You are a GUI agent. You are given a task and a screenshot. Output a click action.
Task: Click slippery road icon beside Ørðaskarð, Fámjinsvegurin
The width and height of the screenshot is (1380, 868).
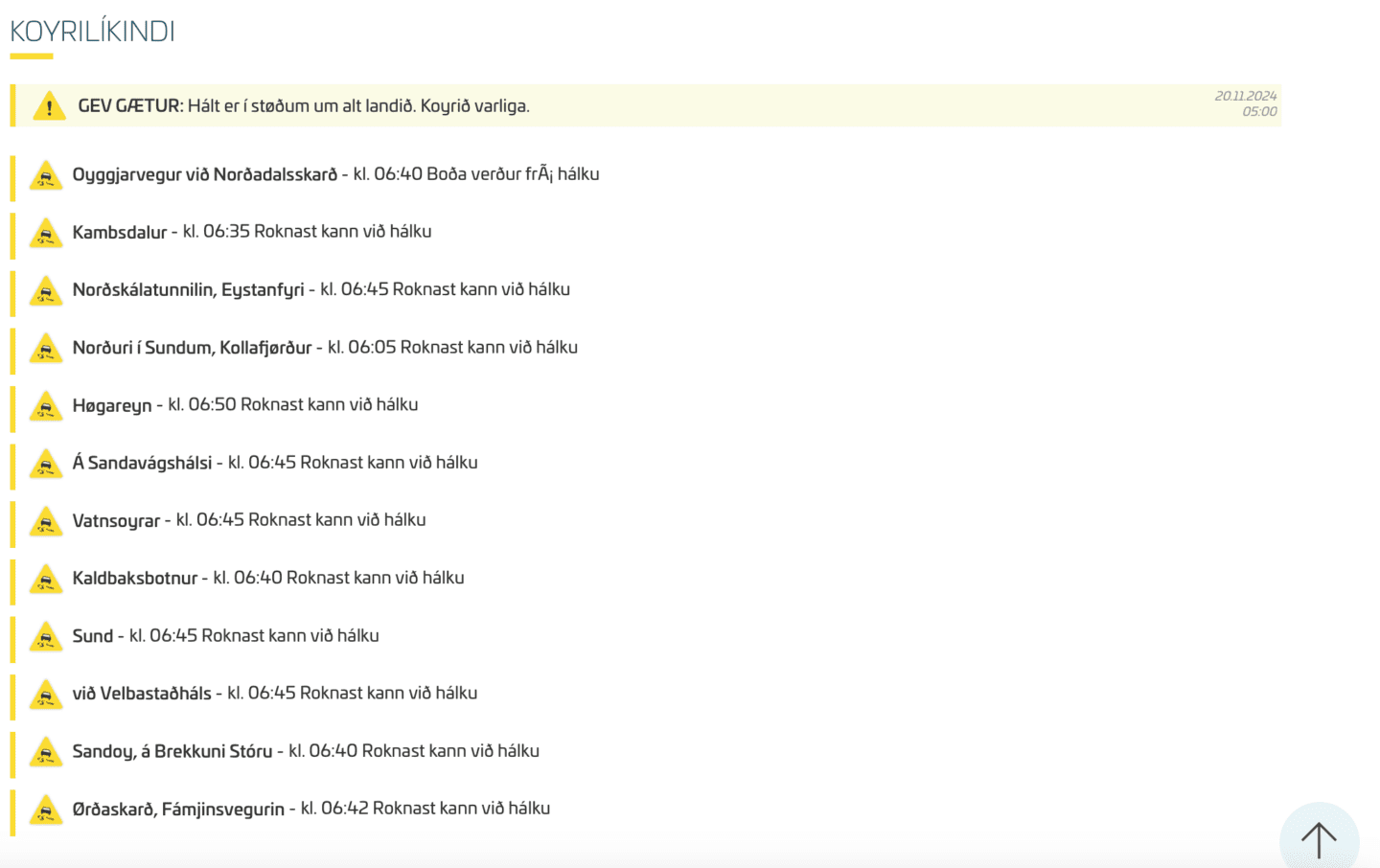coord(45,810)
